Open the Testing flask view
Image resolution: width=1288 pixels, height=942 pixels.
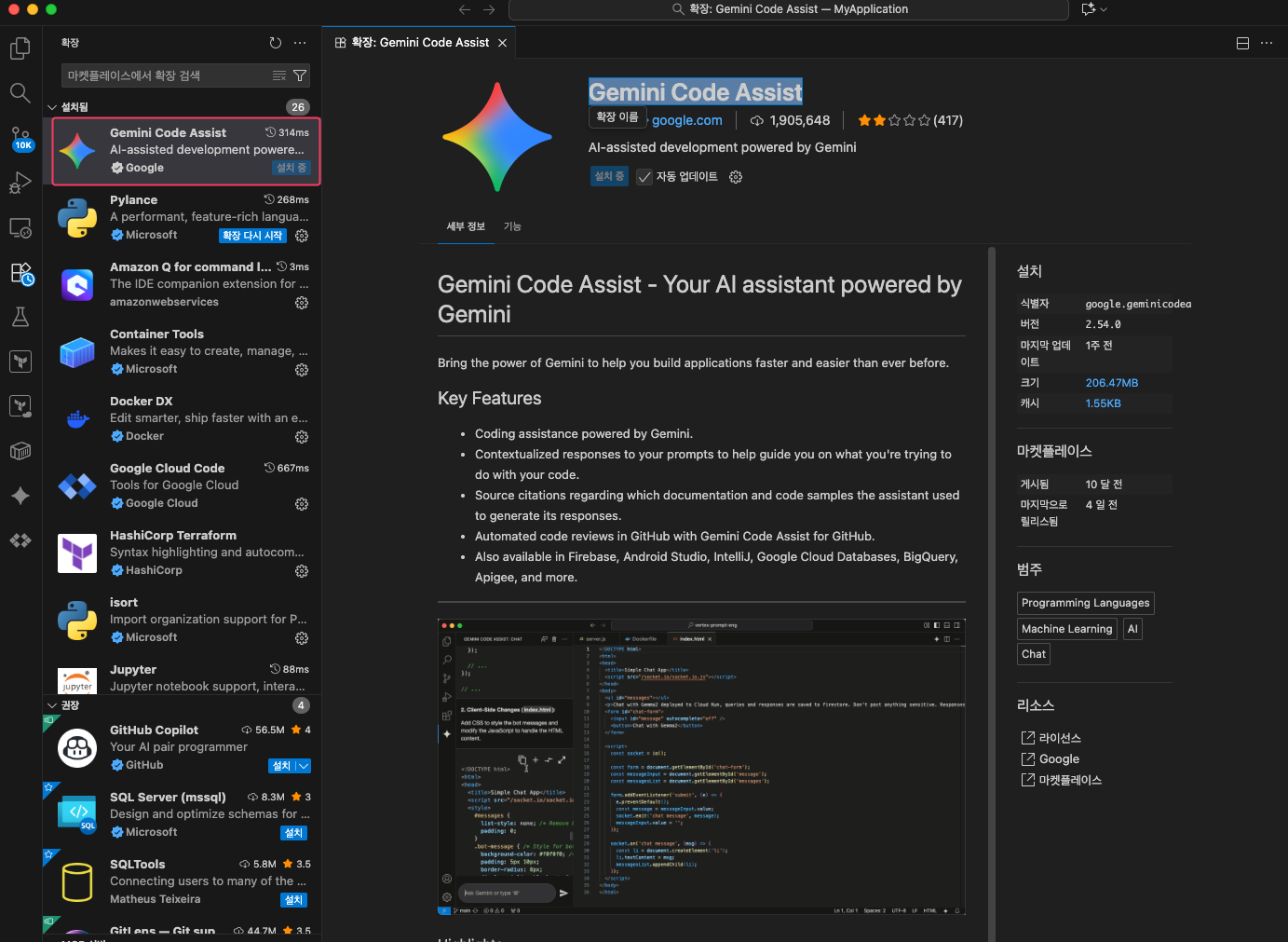tap(20, 317)
